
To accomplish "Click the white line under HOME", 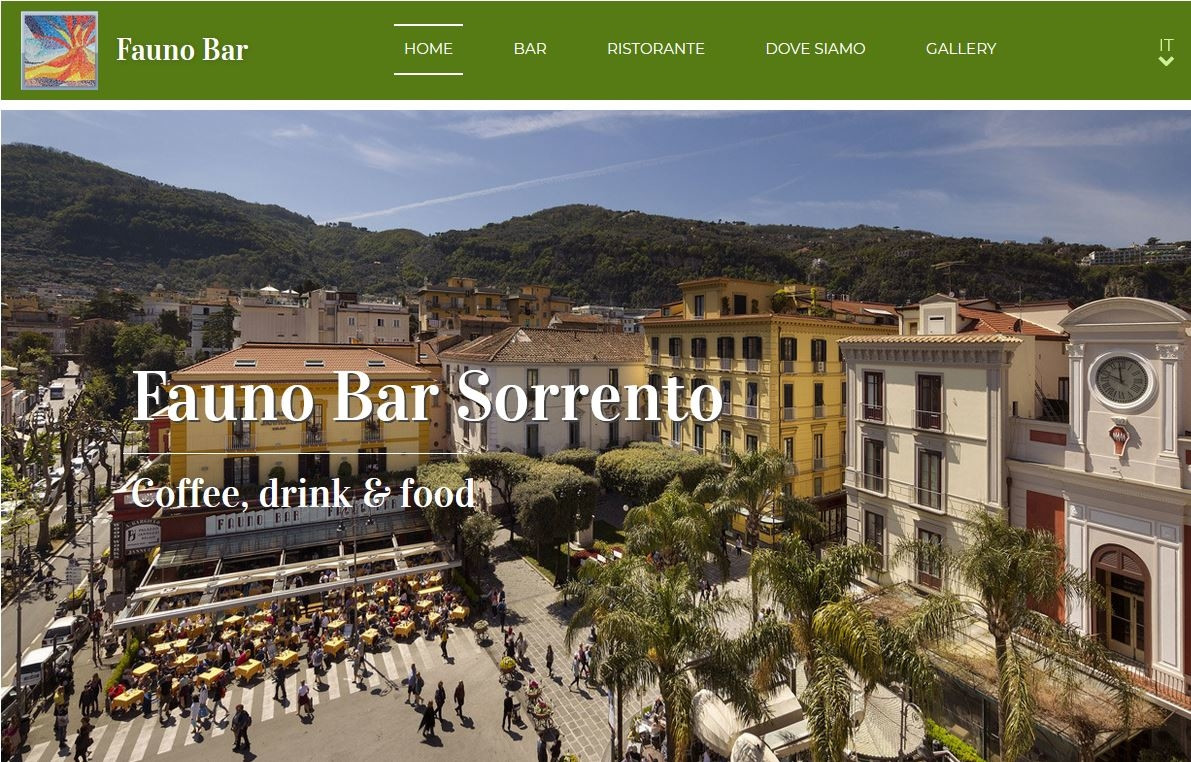I will click(x=428, y=74).
